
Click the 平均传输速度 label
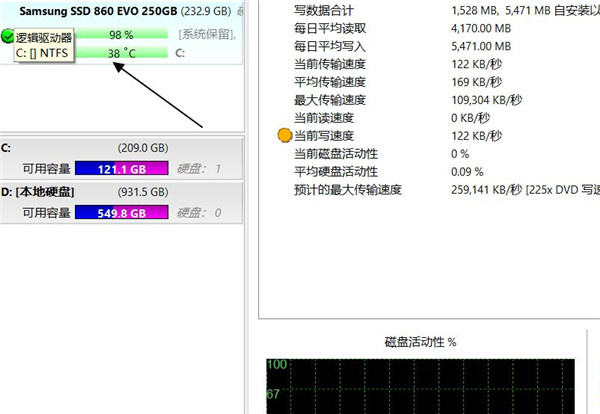point(330,82)
